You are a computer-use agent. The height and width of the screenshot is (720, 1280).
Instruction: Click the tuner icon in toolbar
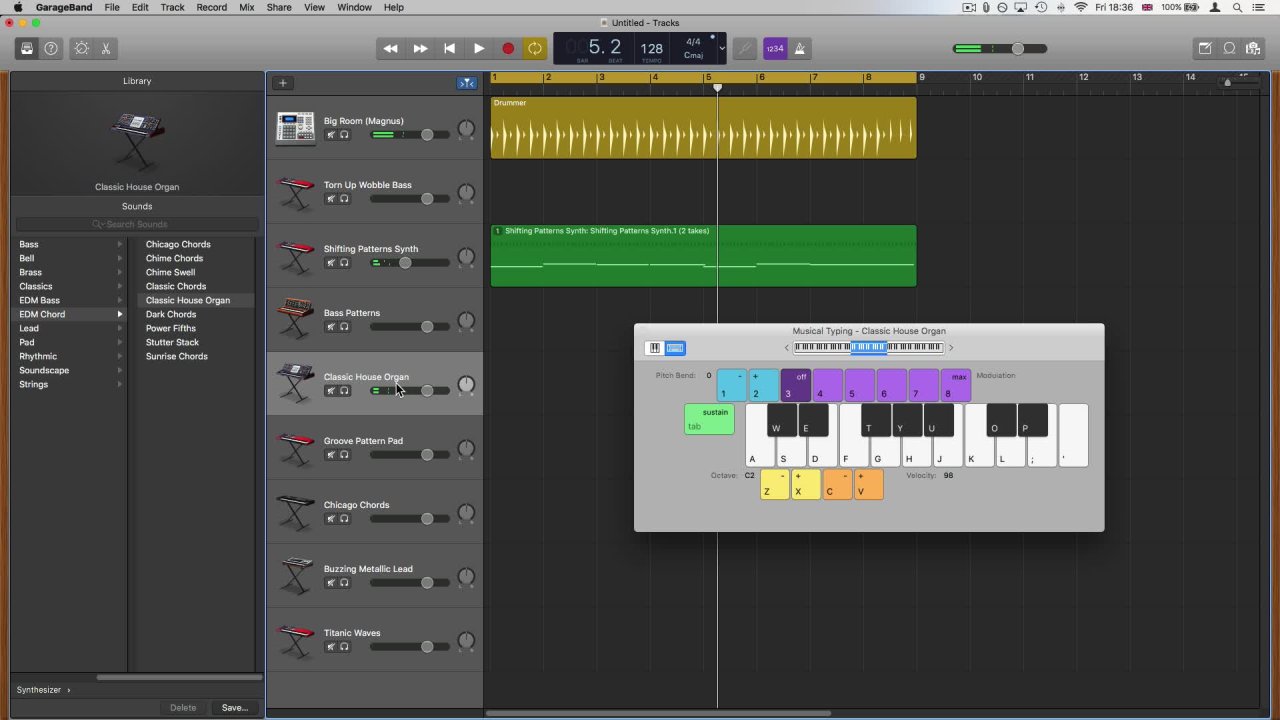click(744, 48)
